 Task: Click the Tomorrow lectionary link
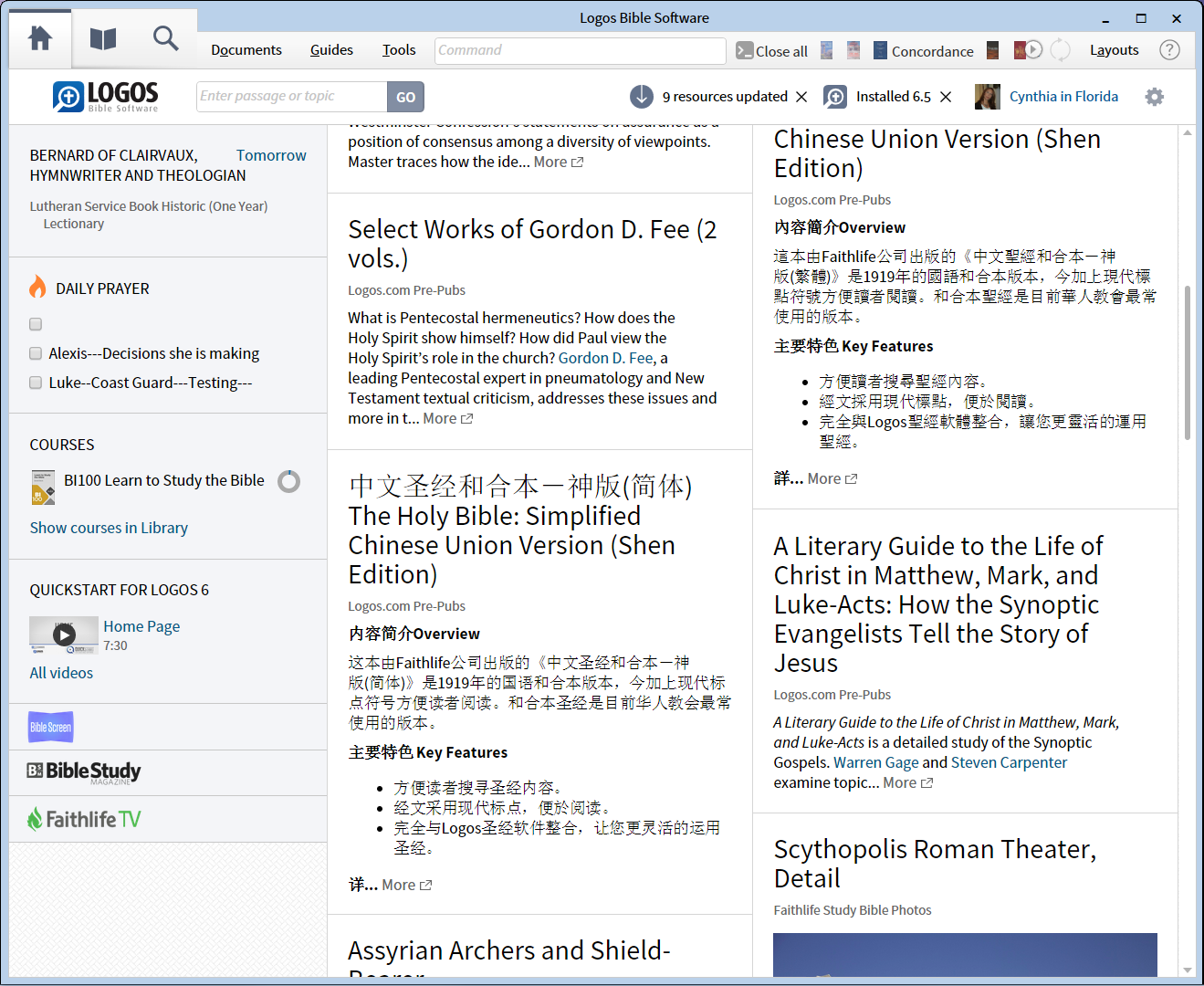(271, 155)
